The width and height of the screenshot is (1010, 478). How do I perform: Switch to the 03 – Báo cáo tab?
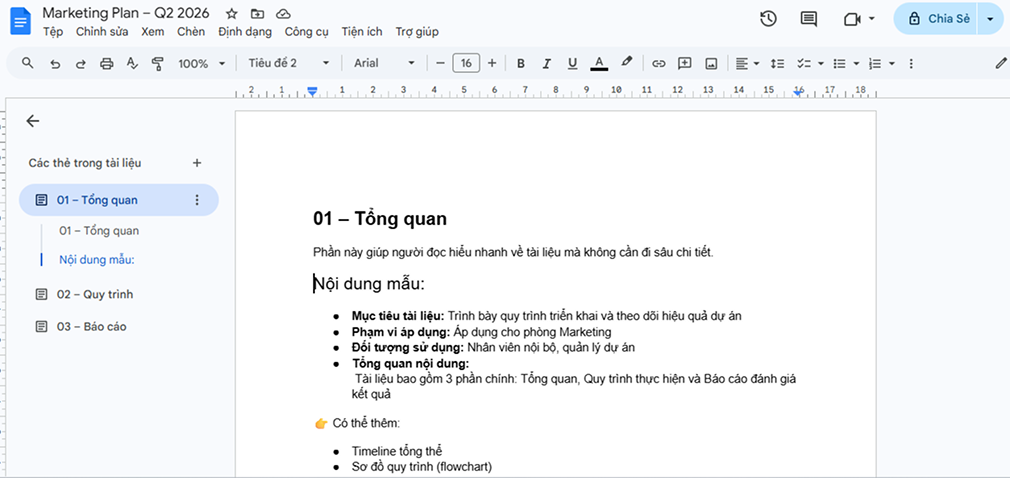pos(91,327)
